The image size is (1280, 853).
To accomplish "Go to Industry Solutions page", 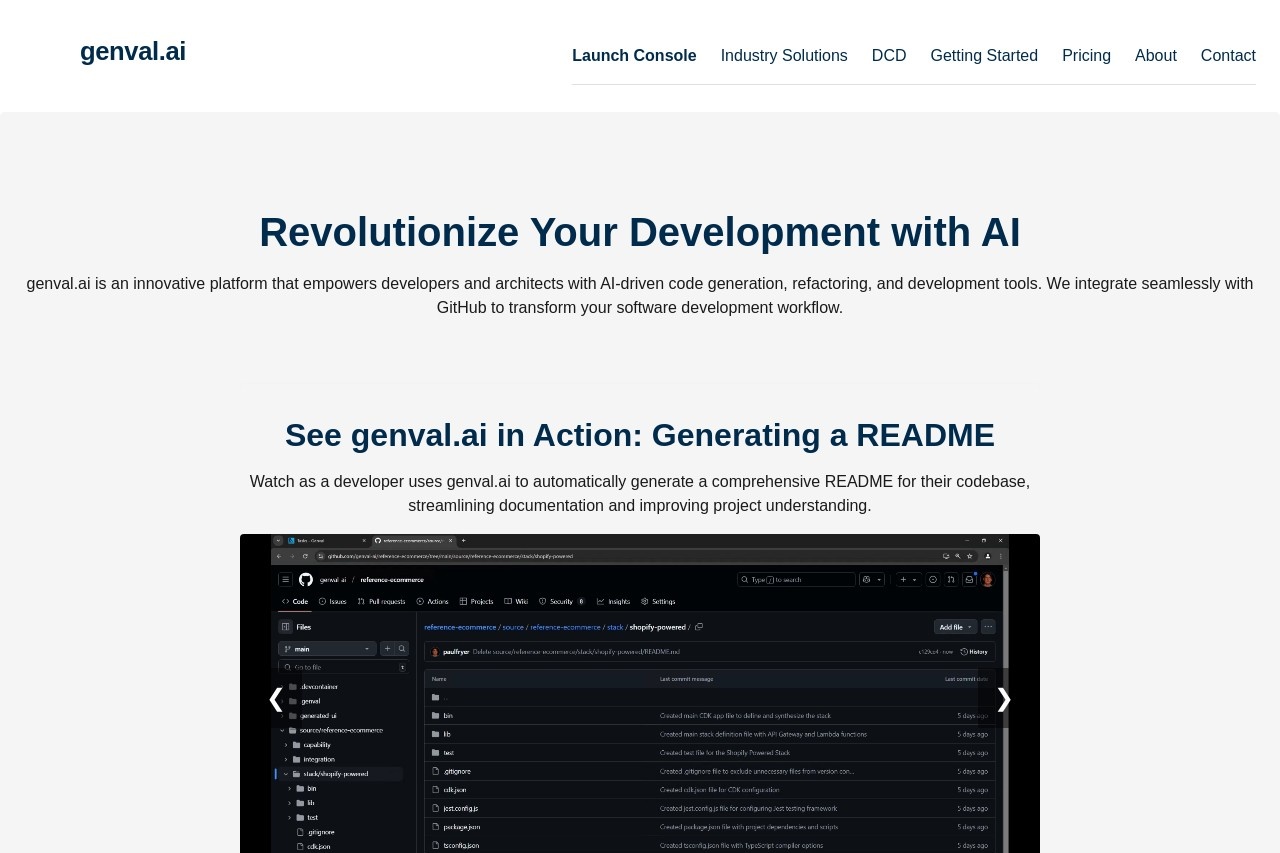I will pyautogui.click(x=784, y=56).
